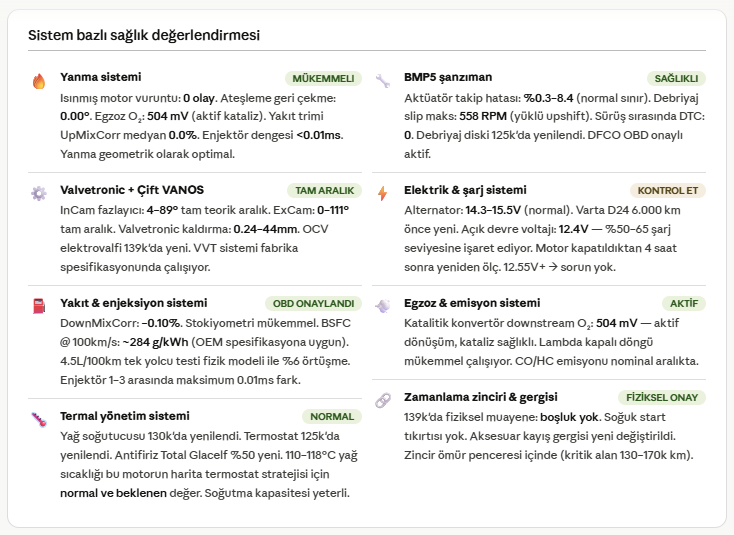Click the Sistem bazlı sağlık değerlendirmesi title

144,35
